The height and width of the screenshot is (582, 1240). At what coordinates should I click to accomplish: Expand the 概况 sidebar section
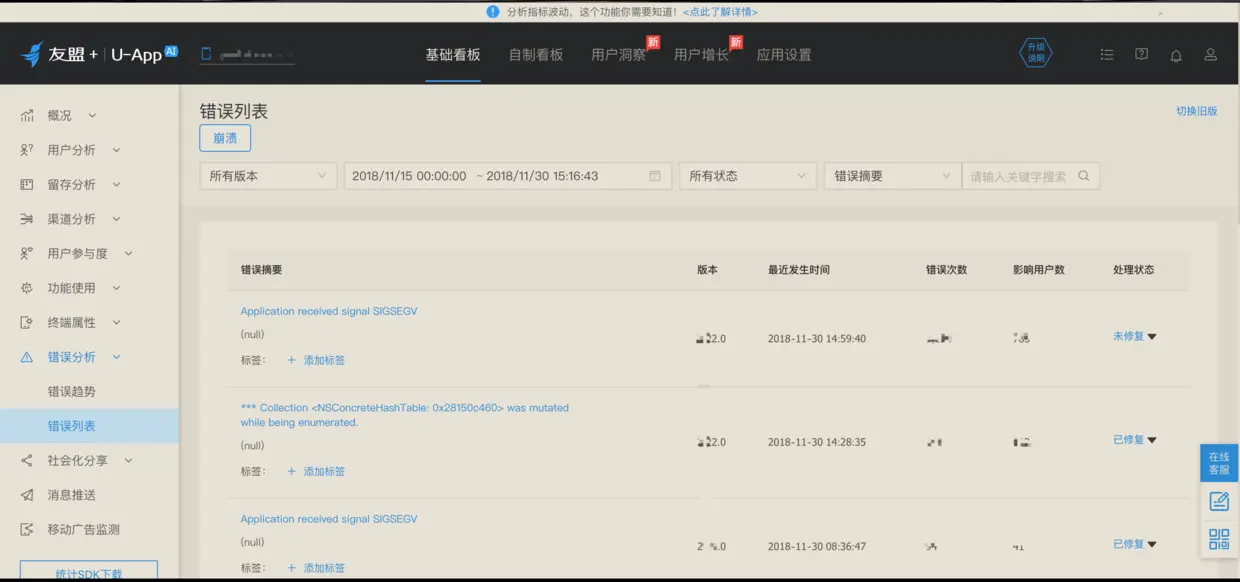pos(92,116)
